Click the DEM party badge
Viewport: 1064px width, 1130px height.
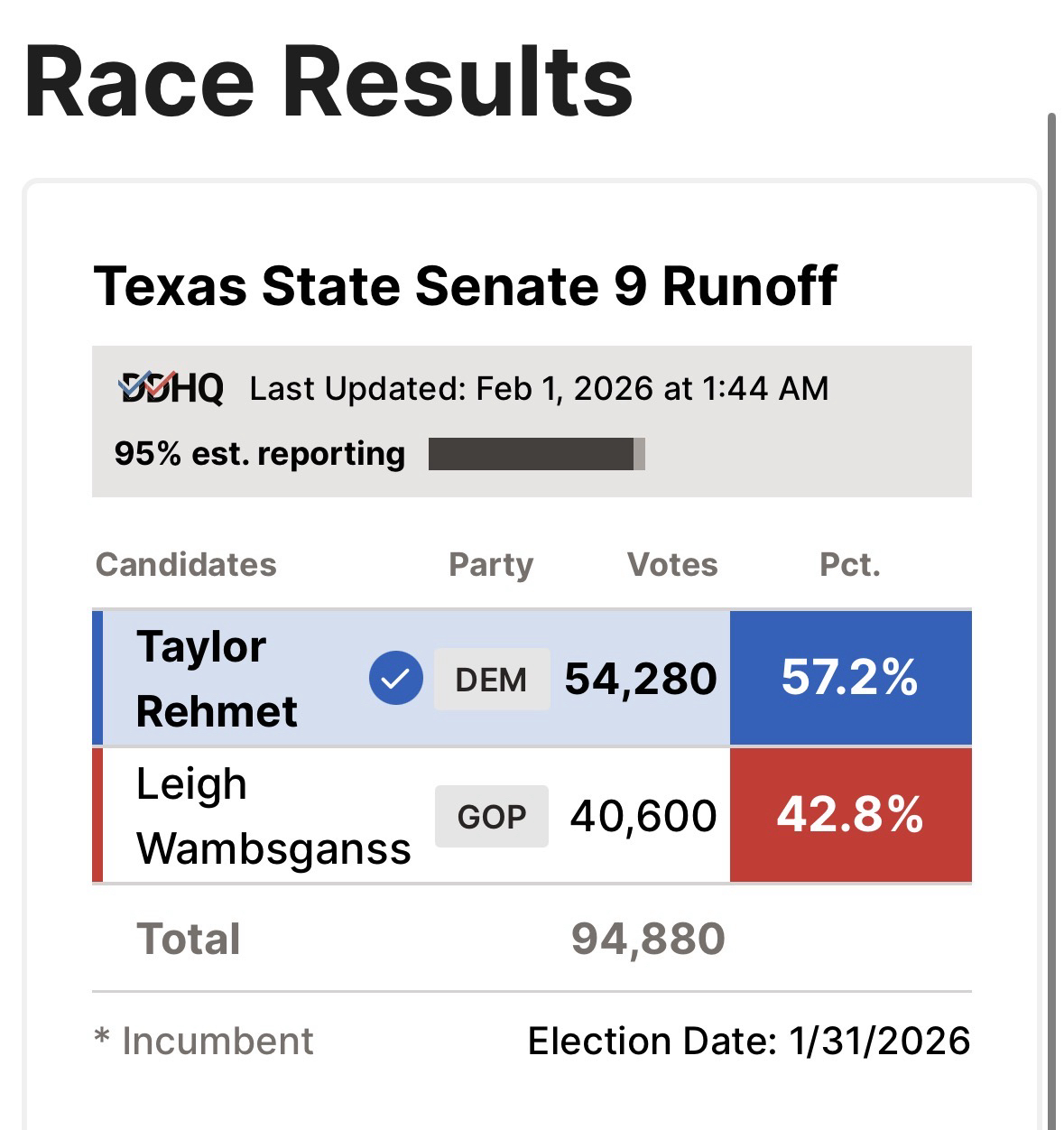[x=491, y=679]
